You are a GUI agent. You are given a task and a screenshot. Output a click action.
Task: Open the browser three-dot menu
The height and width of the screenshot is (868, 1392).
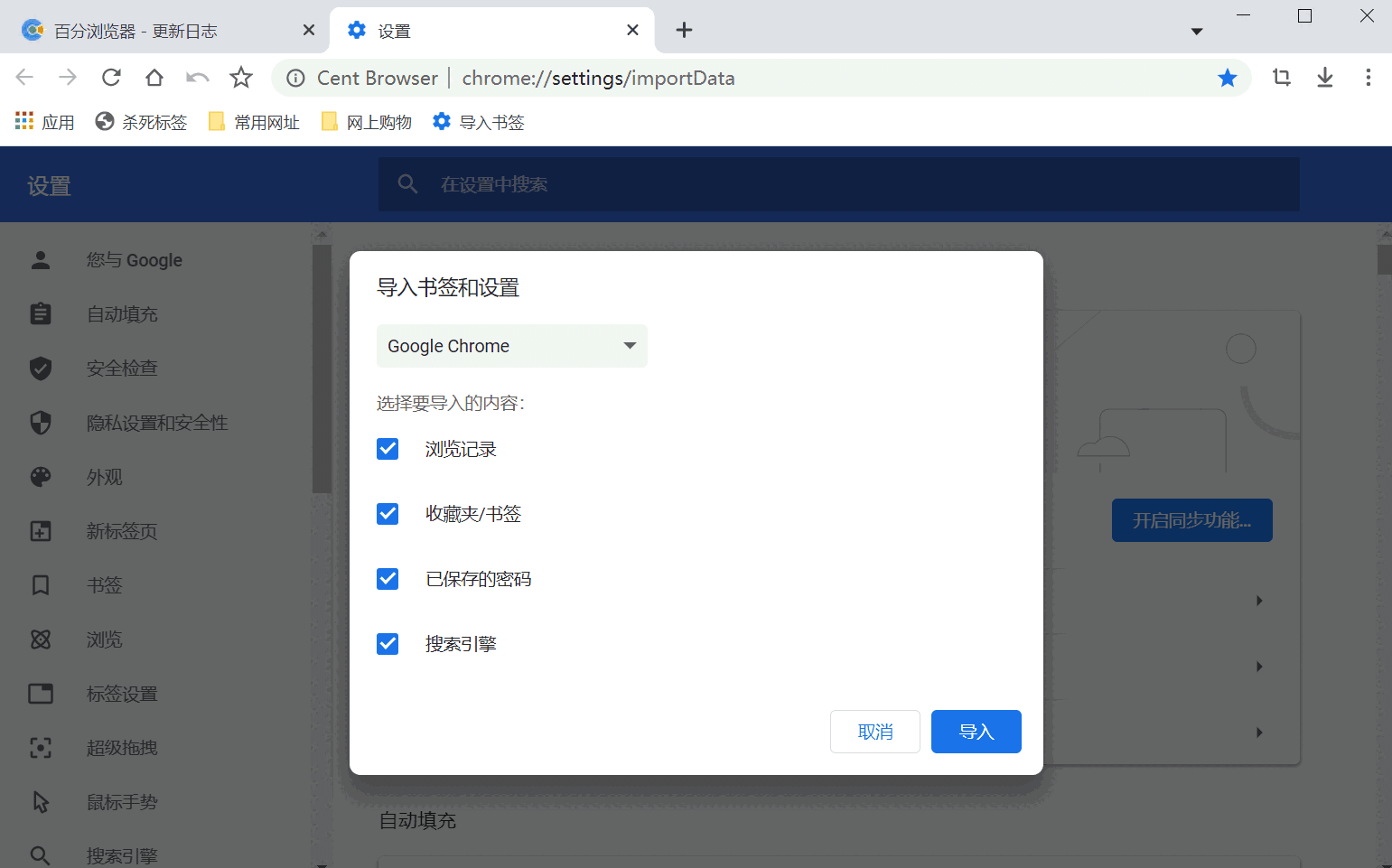coord(1369,78)
